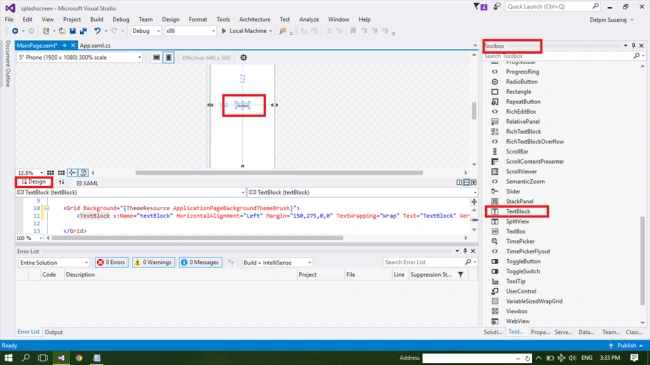
Task: Toggle the 0 Warnings filter
Action: coord(153,263)
